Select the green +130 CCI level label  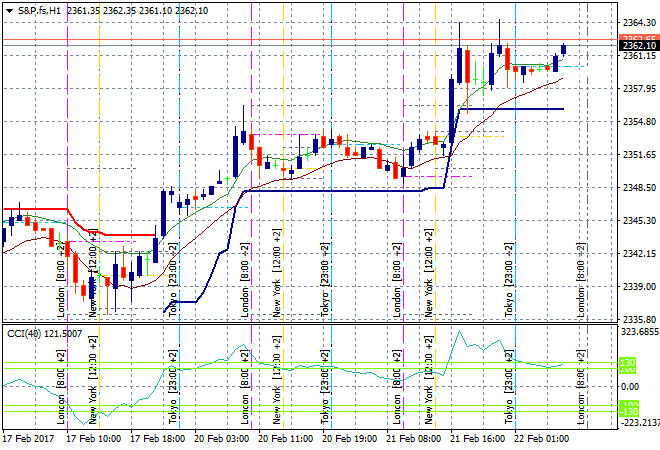[x=626, y=362]
